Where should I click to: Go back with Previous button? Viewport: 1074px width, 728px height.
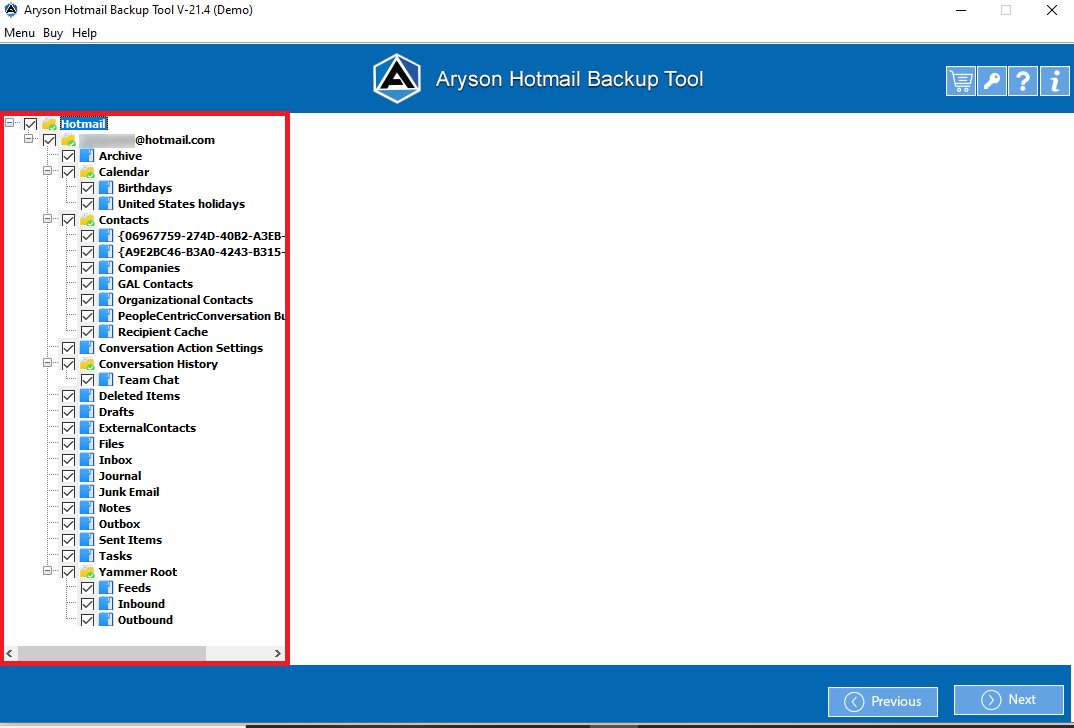[x=882, y=701]
